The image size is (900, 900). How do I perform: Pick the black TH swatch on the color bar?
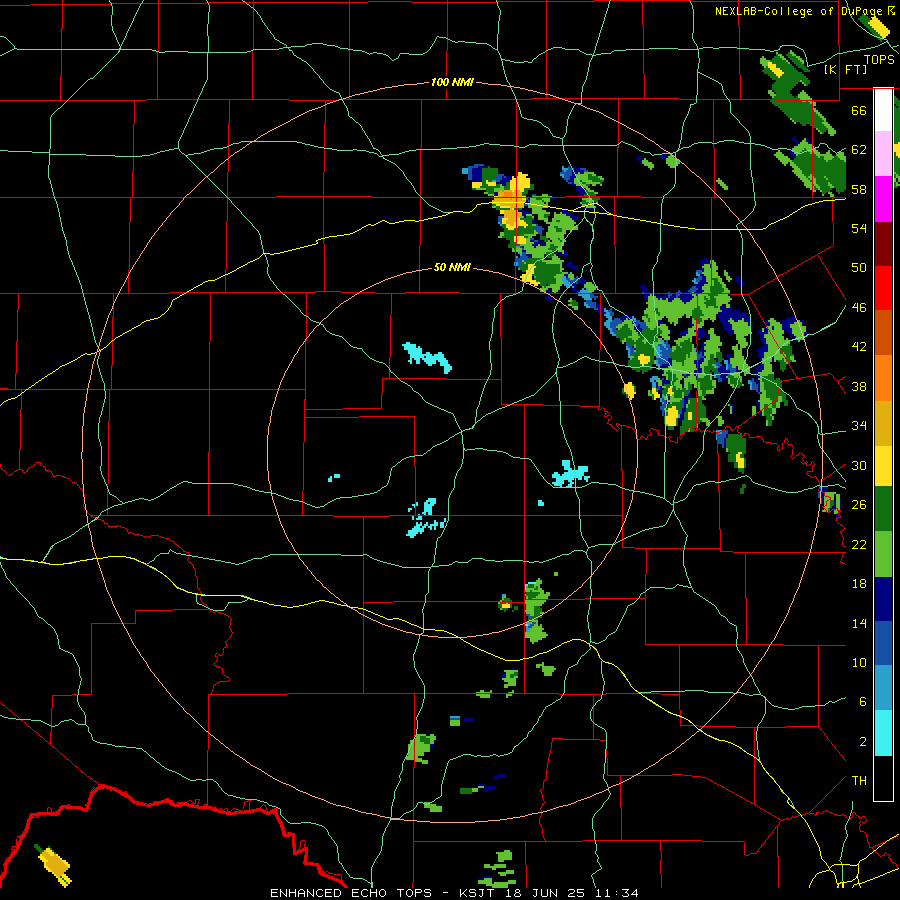[883, 778]
